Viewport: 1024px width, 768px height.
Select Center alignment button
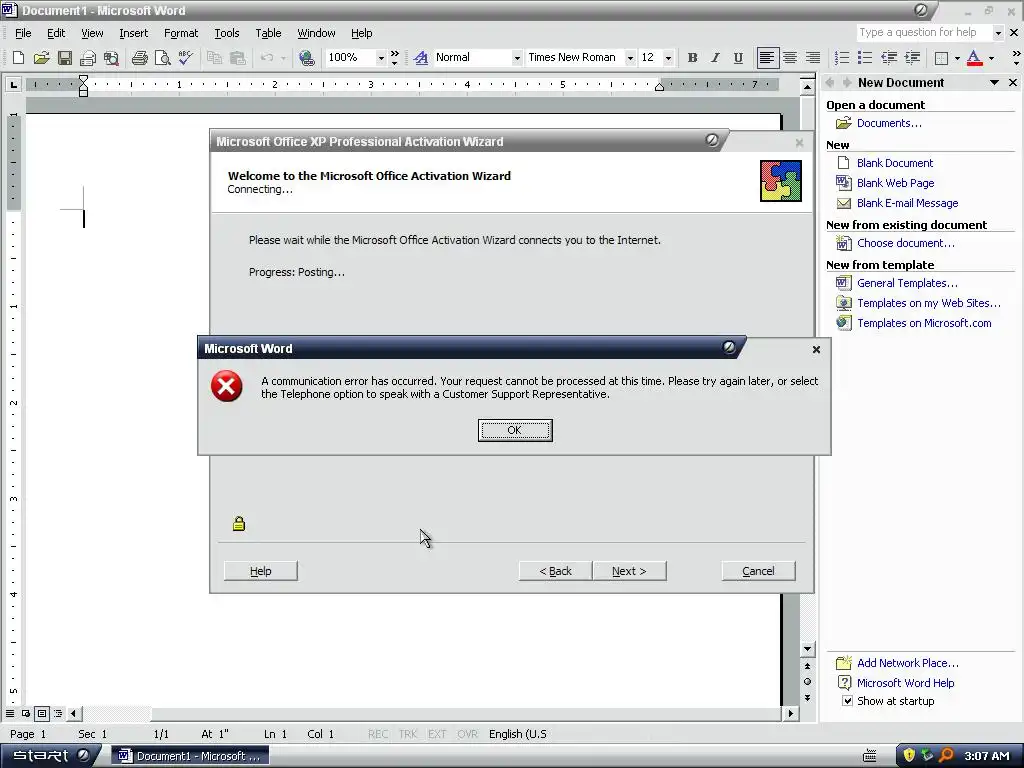(790, 58)
